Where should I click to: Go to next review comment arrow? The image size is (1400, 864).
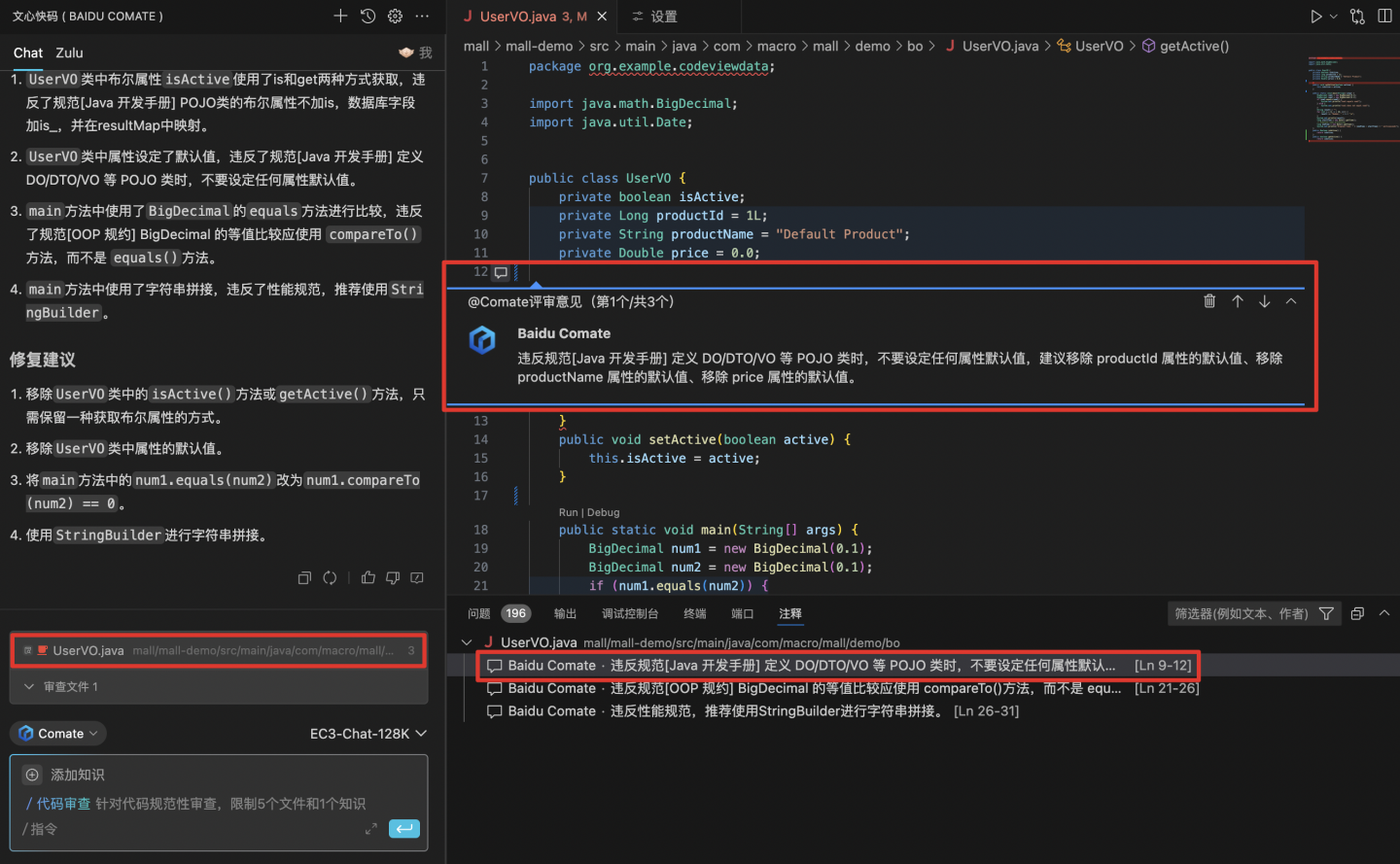pos(1264,301)
